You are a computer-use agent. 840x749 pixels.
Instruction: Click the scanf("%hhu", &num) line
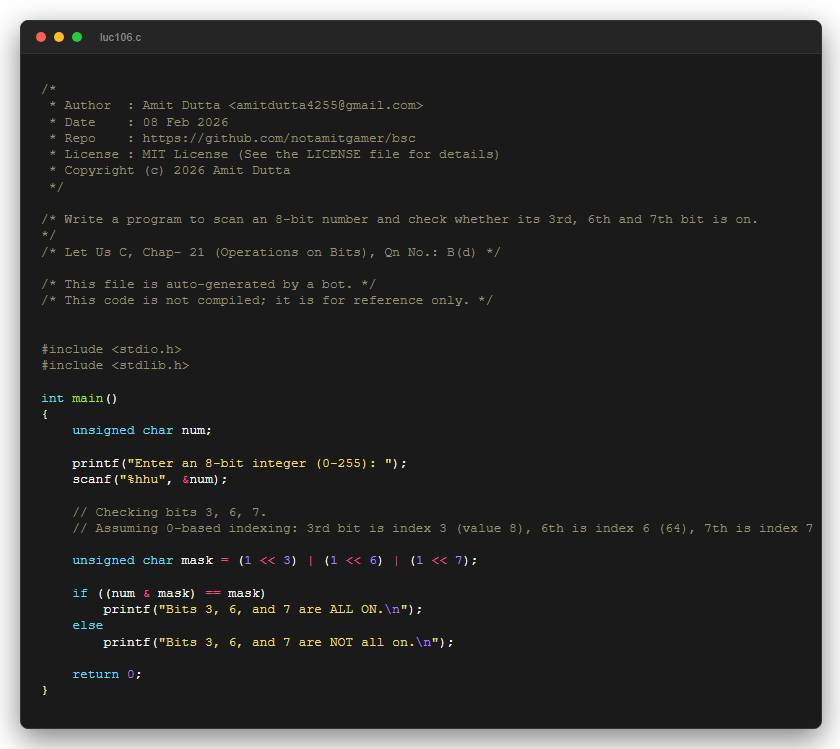(x=150, y=479)
